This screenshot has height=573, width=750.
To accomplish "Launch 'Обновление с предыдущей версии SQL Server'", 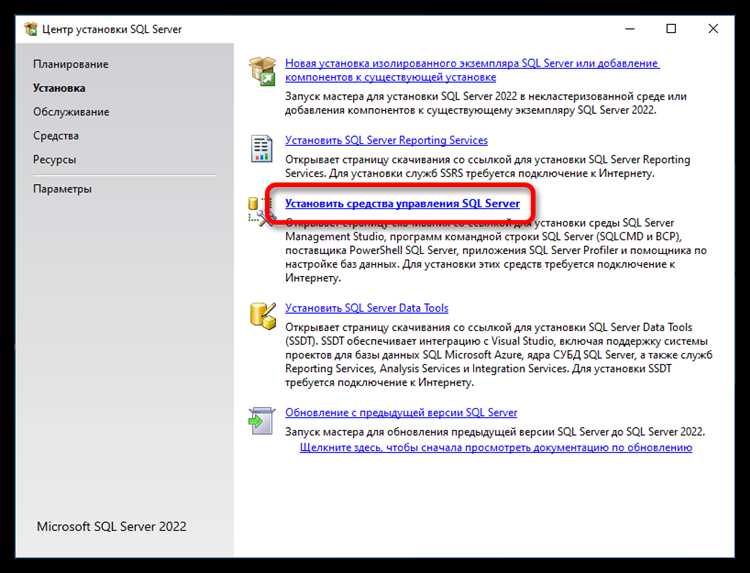I will click(401, 412).
